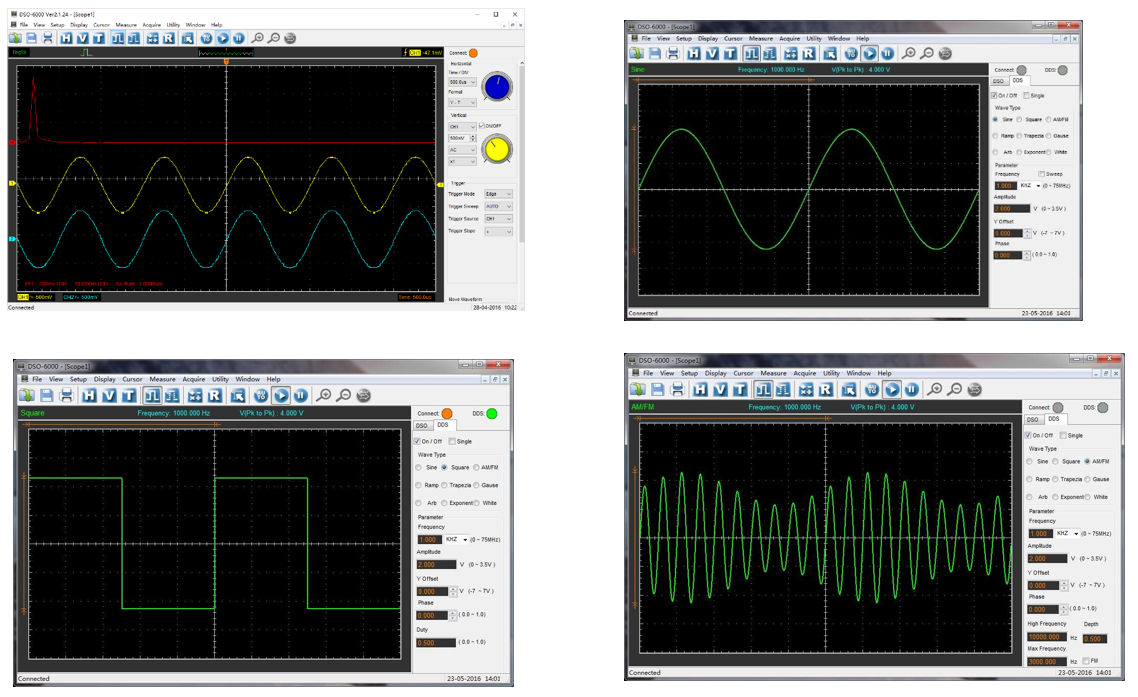The image size is (1138, 697).
Task: Open the Trigger Mode Edge dropdown
Action: (498, 194)
